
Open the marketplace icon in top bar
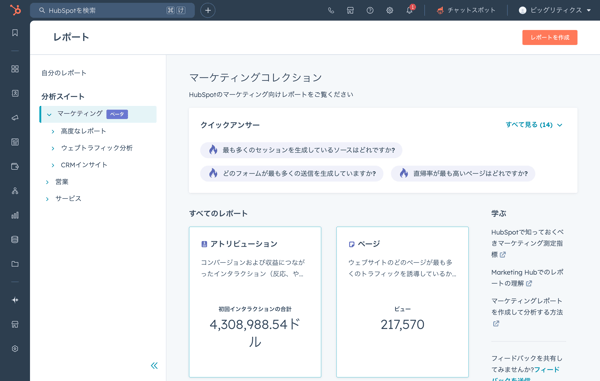(350, 10)
